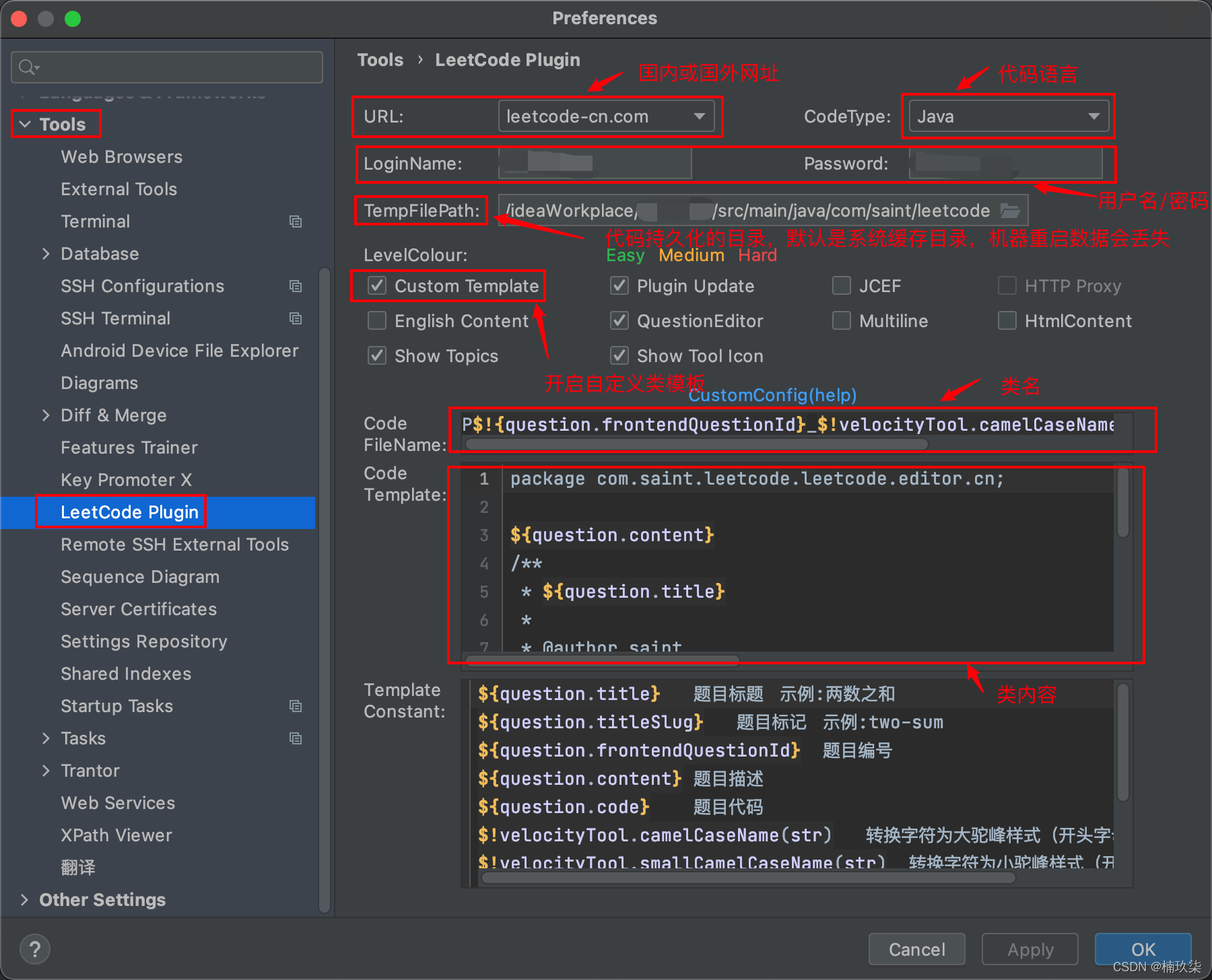Click the shared-settings icon beside SSH Terminal
Image resolution: width=1212 pixels, height=980 pixels.
point(296,318)
